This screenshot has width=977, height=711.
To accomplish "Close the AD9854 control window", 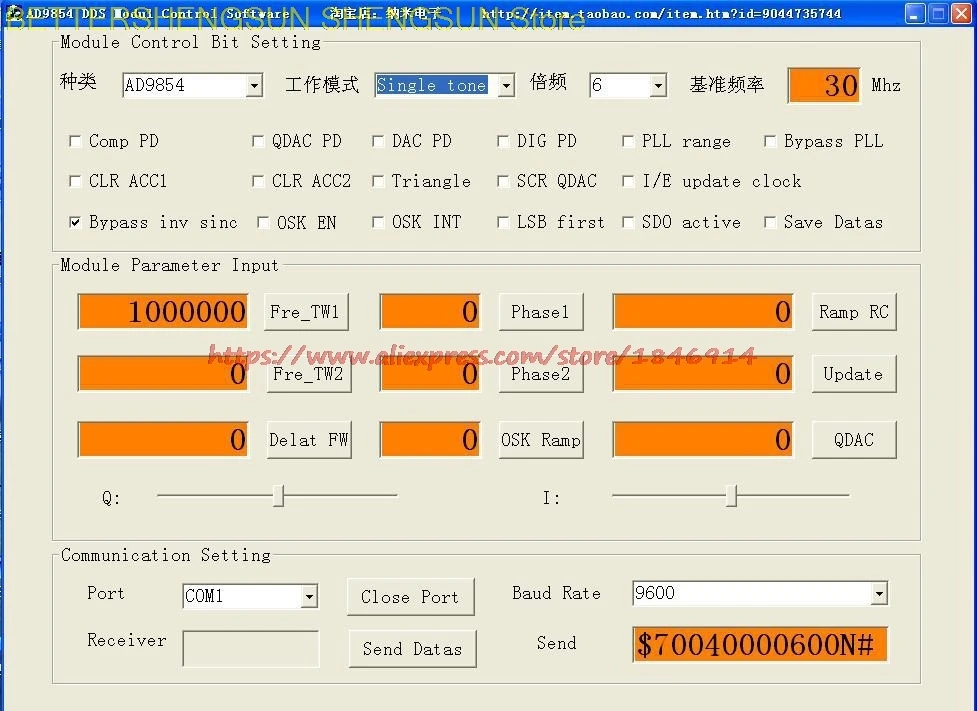I will [962, 13].
